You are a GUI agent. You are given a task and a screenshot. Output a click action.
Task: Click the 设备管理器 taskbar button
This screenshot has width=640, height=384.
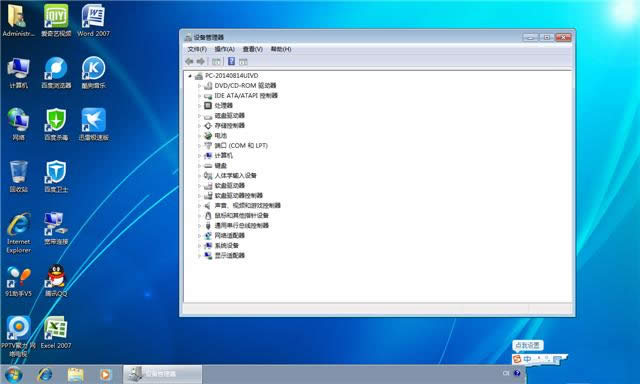point(162,374)
